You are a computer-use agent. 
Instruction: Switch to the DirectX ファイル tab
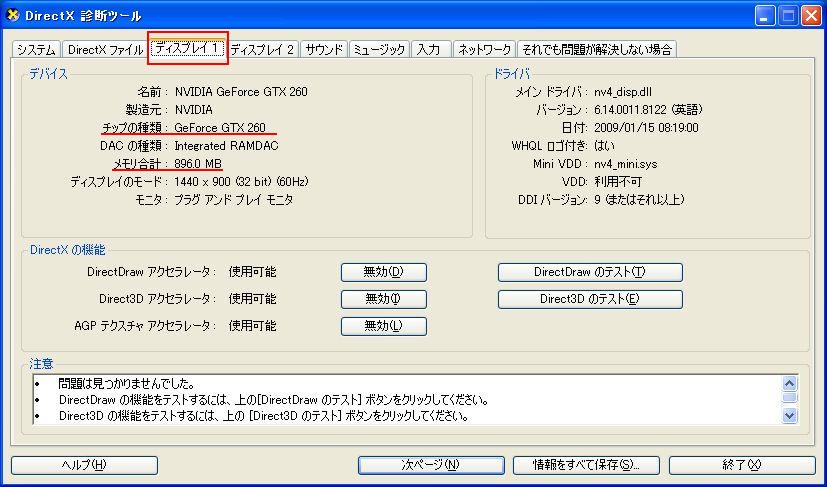[105, 50]
